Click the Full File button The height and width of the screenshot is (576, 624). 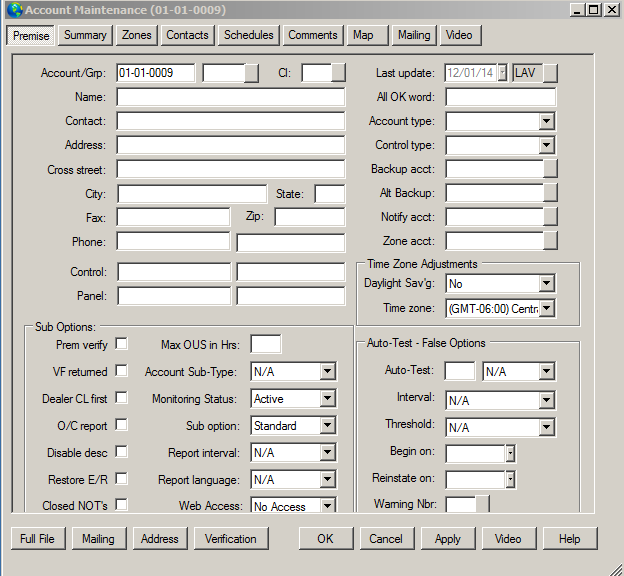pos(38,539)
